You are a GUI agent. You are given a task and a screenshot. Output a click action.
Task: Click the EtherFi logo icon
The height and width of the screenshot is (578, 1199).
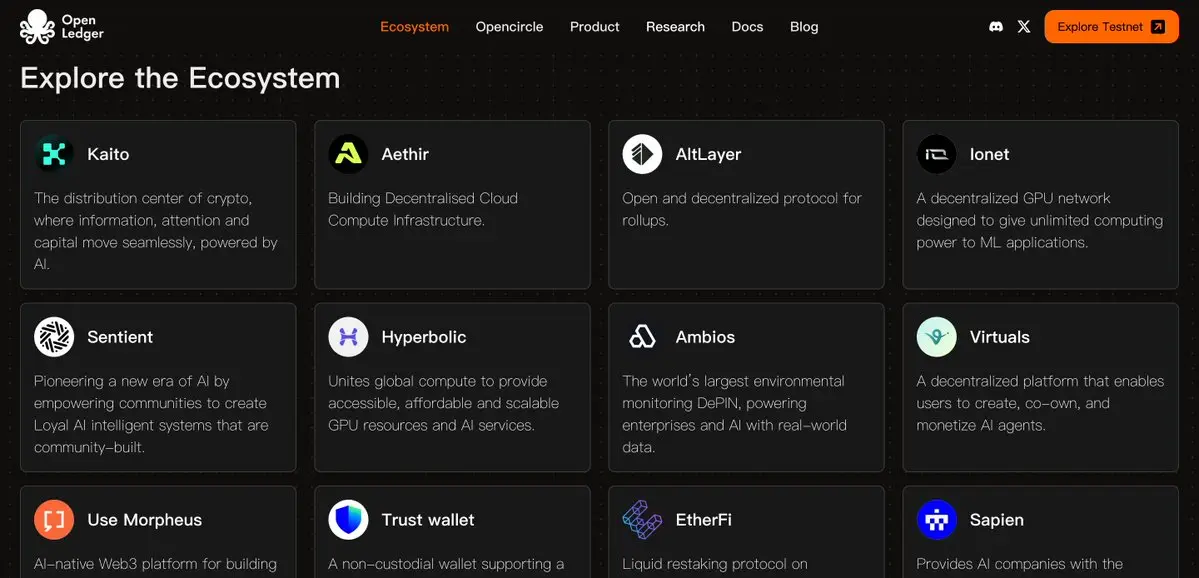[x=642, y=520]
